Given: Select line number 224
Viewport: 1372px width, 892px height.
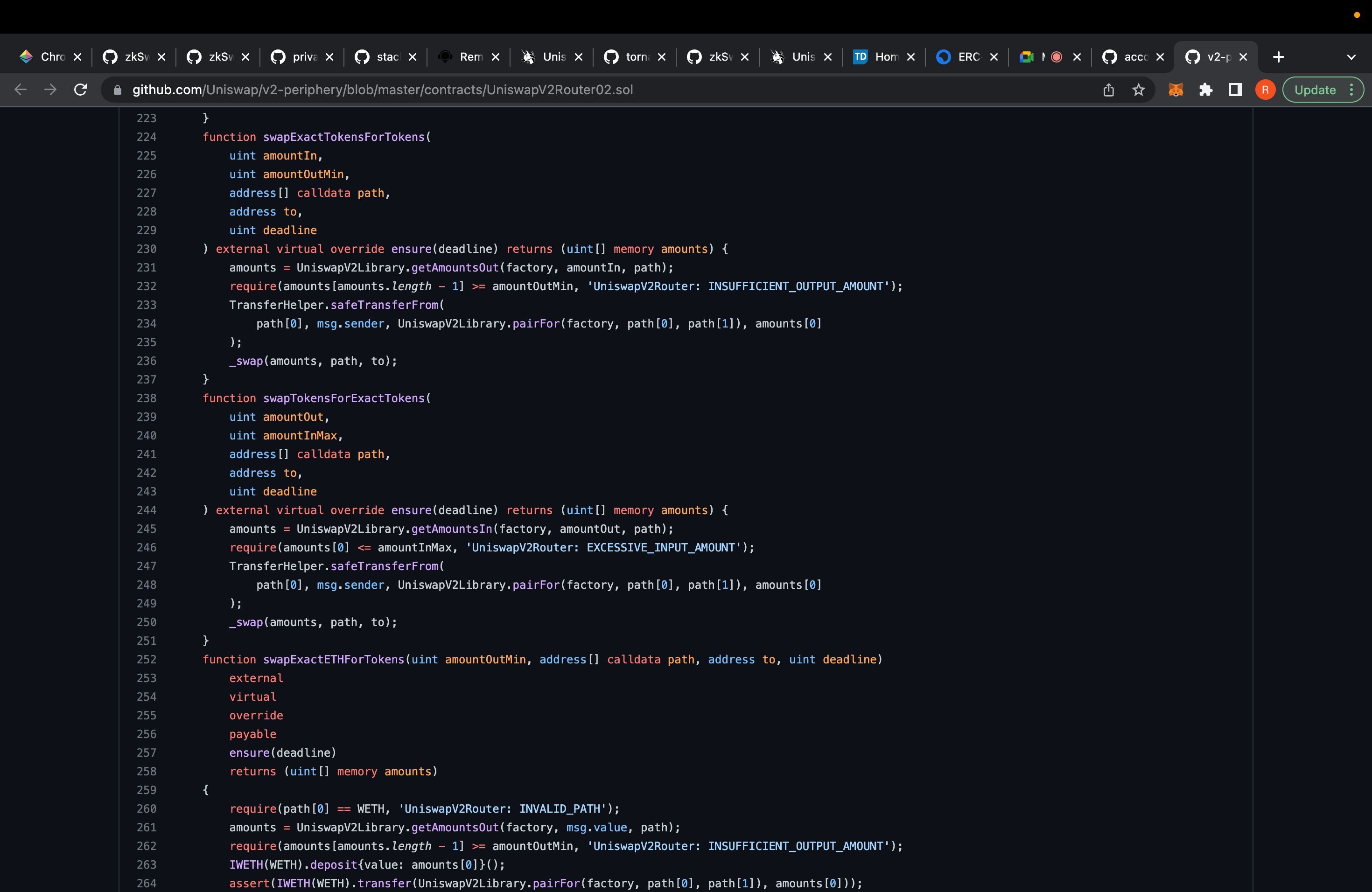Looking at the screenshot, I should click(x=147, y=137).
